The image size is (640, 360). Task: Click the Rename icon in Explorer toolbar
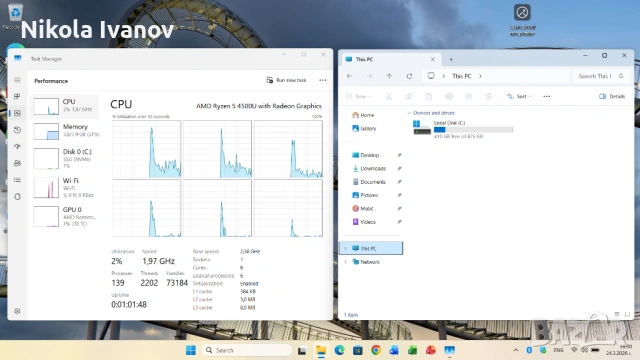(x=449, y=96)
